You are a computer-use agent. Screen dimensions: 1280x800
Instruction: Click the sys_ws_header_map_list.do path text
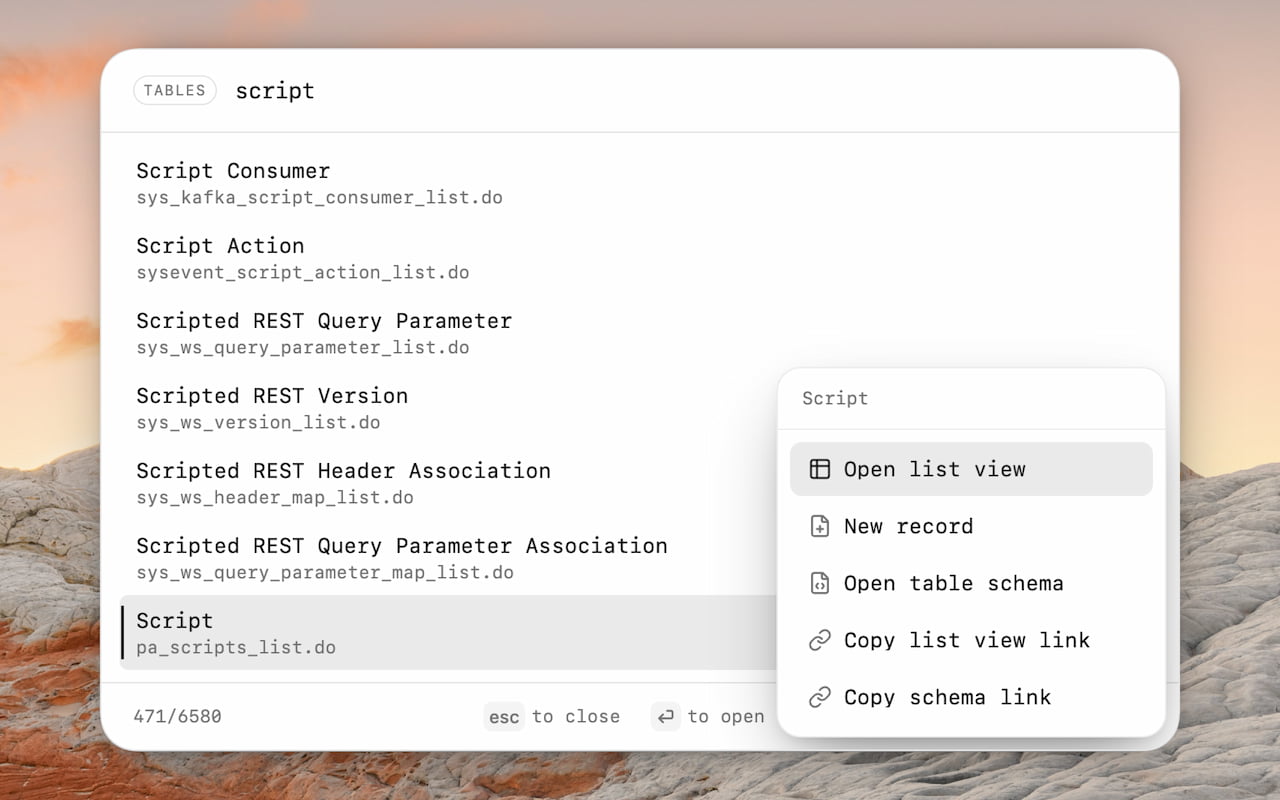click(275, 497)
